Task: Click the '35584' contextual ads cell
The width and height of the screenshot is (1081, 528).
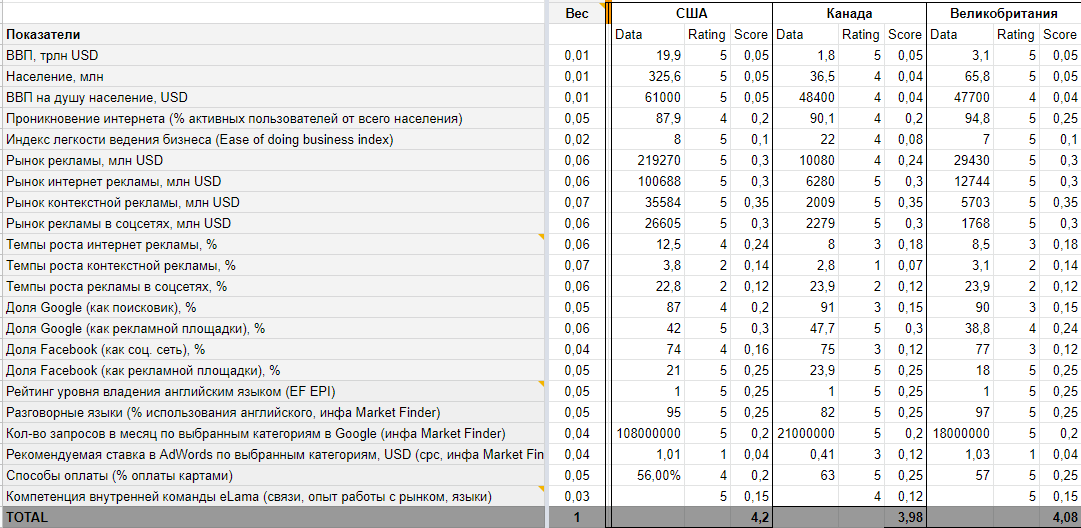Action: (649, 203)
